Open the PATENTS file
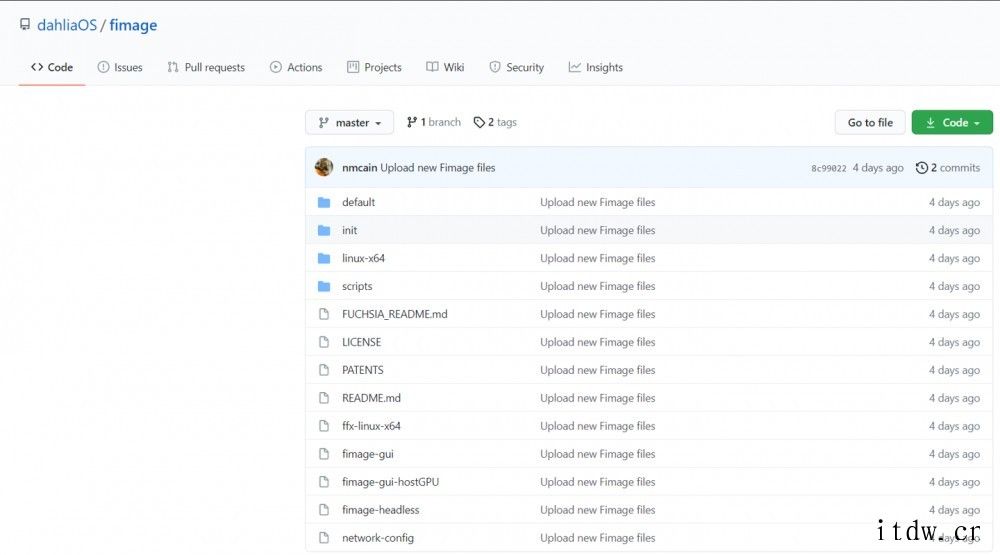 tap(363, 370)
